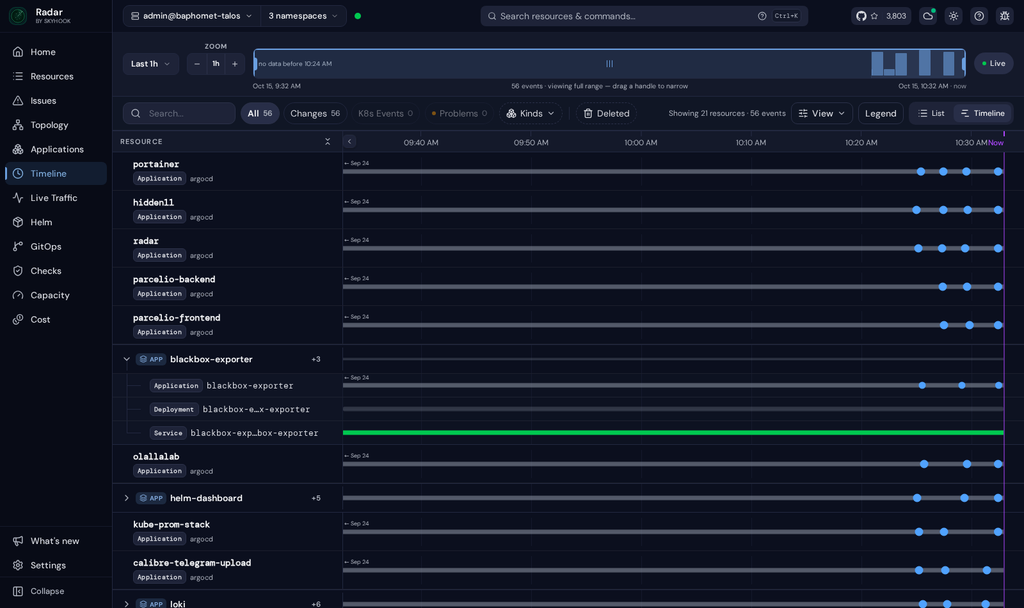The height and width of the screenshot is (608, 1024).
Task: Click the center grip of range slider
Action: pyautogui.click(x=609, y=63)
